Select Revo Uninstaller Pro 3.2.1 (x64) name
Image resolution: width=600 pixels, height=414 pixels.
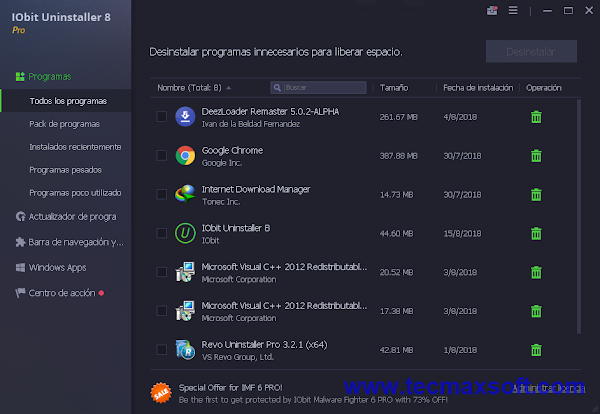(264, 345)
